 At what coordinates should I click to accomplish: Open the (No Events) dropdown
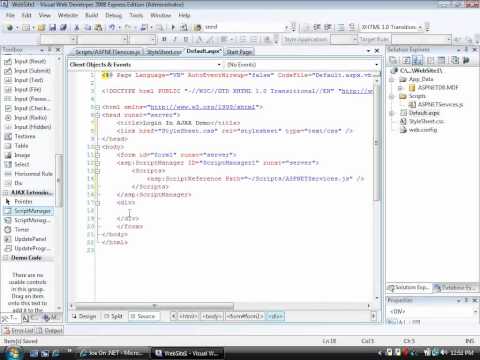pos(376,65)
